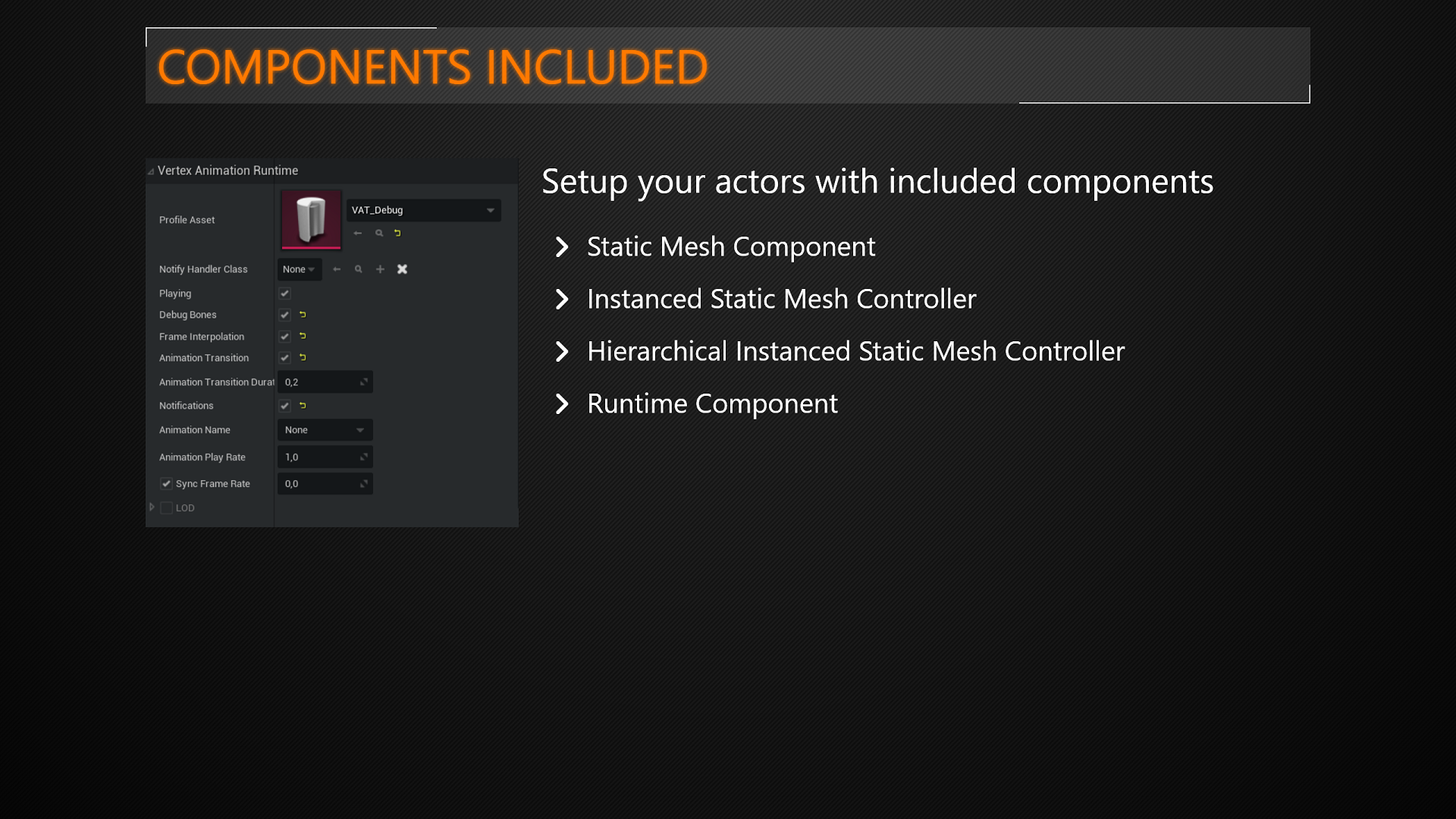Expand the LOD section arrow
Viewport: 1456px width, 819px height.
coord(151,508)
